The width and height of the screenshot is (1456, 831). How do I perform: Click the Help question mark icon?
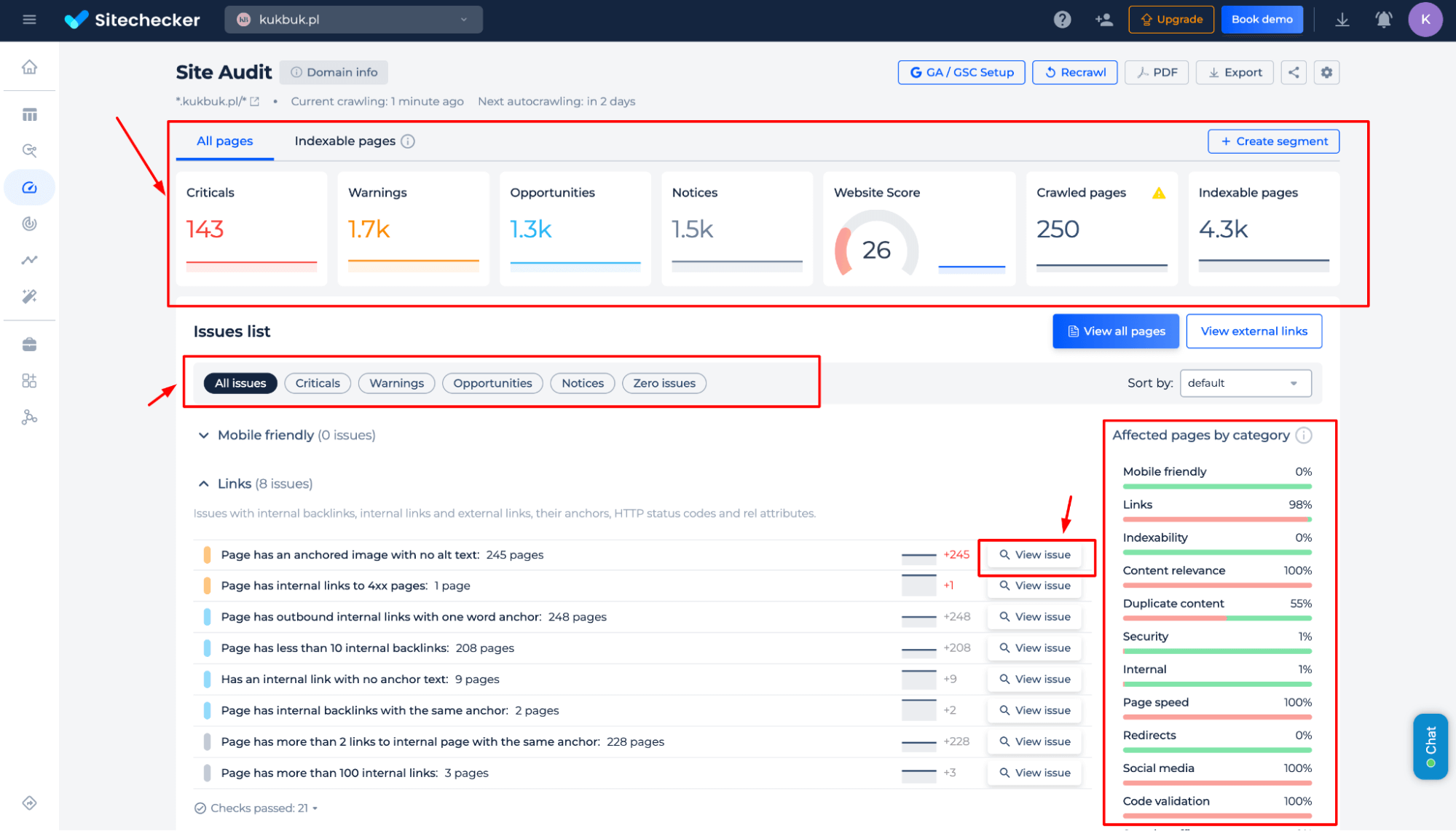click(1062, 20)
